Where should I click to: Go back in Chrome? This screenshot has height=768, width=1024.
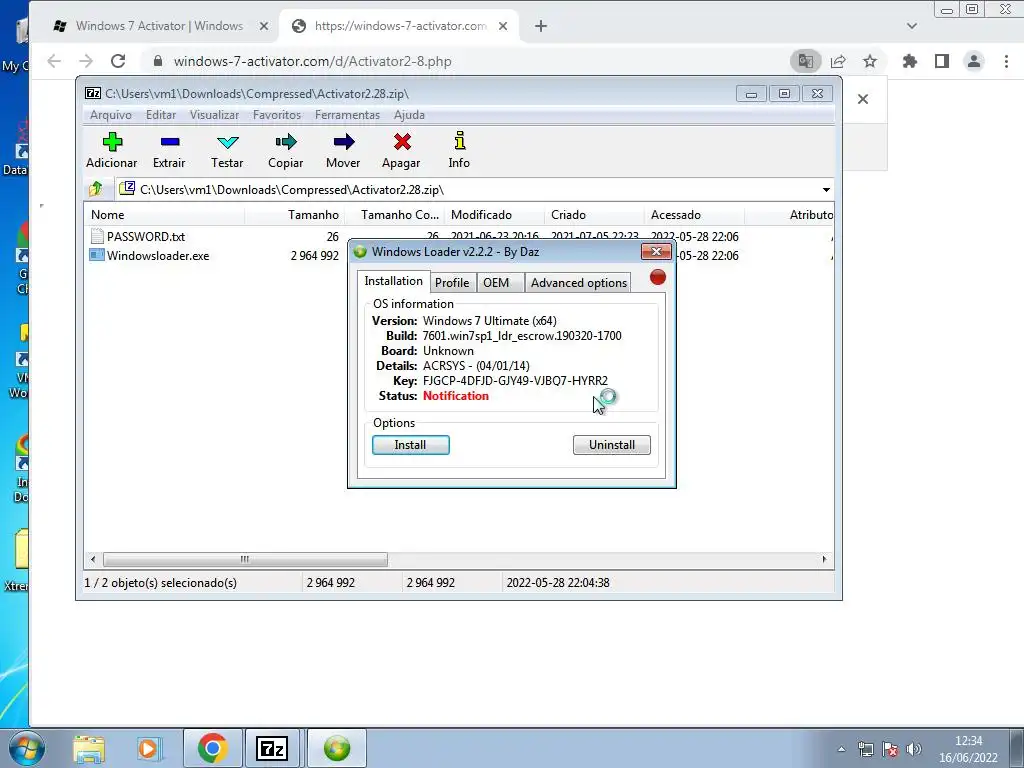(x=54, y=61)
